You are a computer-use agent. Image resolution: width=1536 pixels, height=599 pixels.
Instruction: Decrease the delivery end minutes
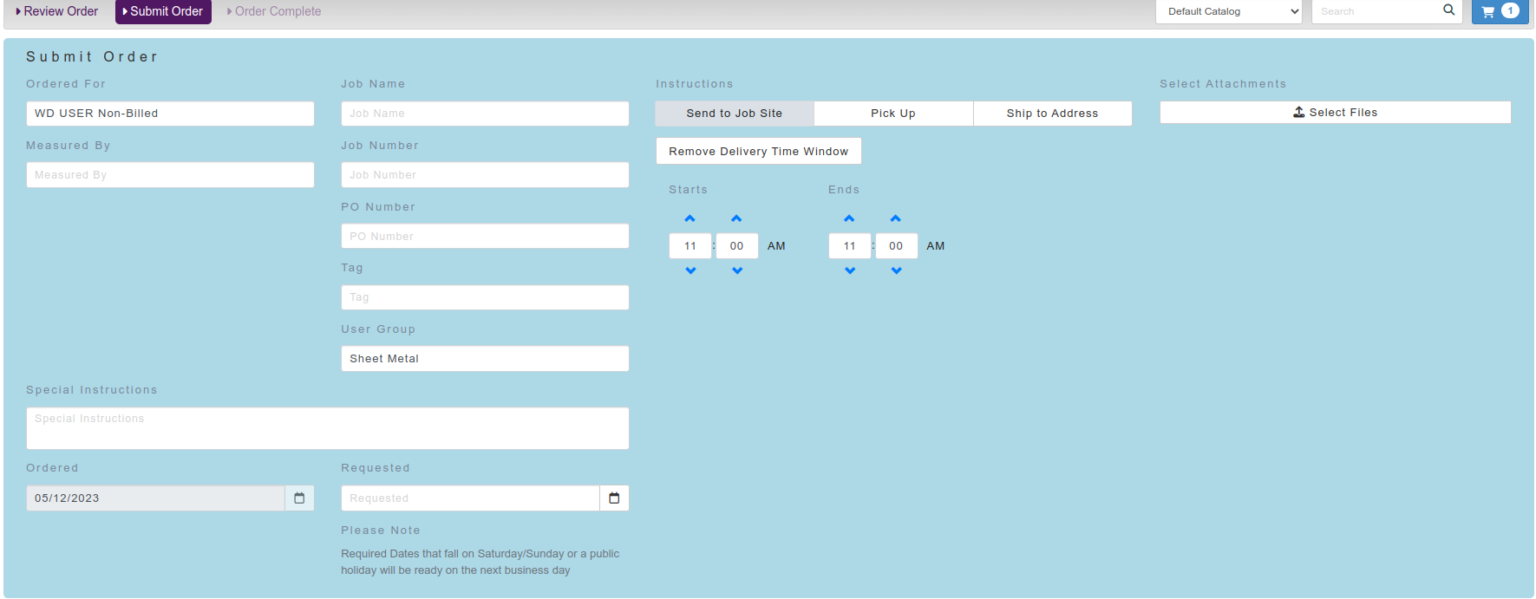896,270
